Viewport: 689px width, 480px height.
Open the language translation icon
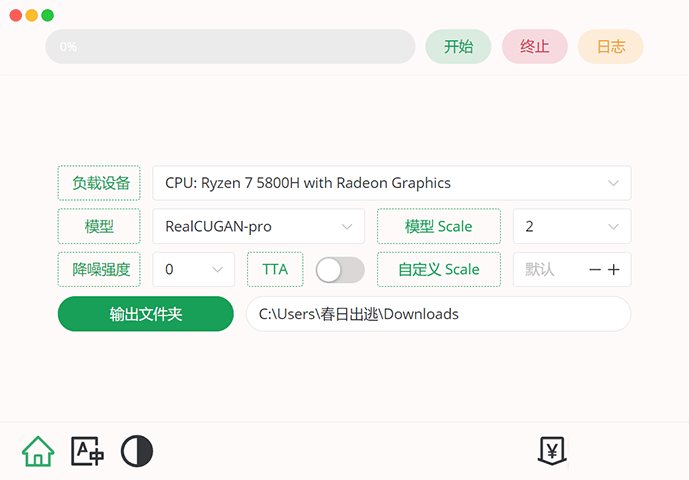pos(87,451)
